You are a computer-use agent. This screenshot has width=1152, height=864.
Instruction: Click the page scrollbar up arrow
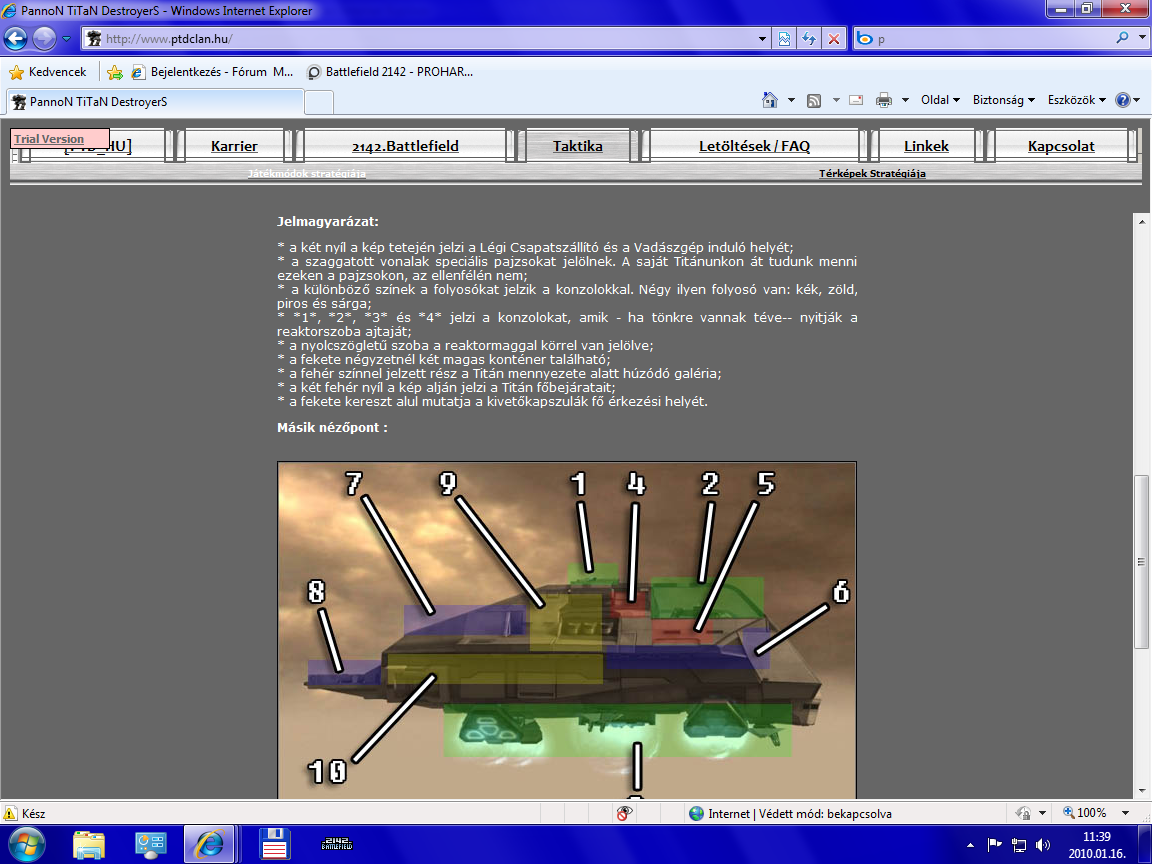click(1142, 221)
